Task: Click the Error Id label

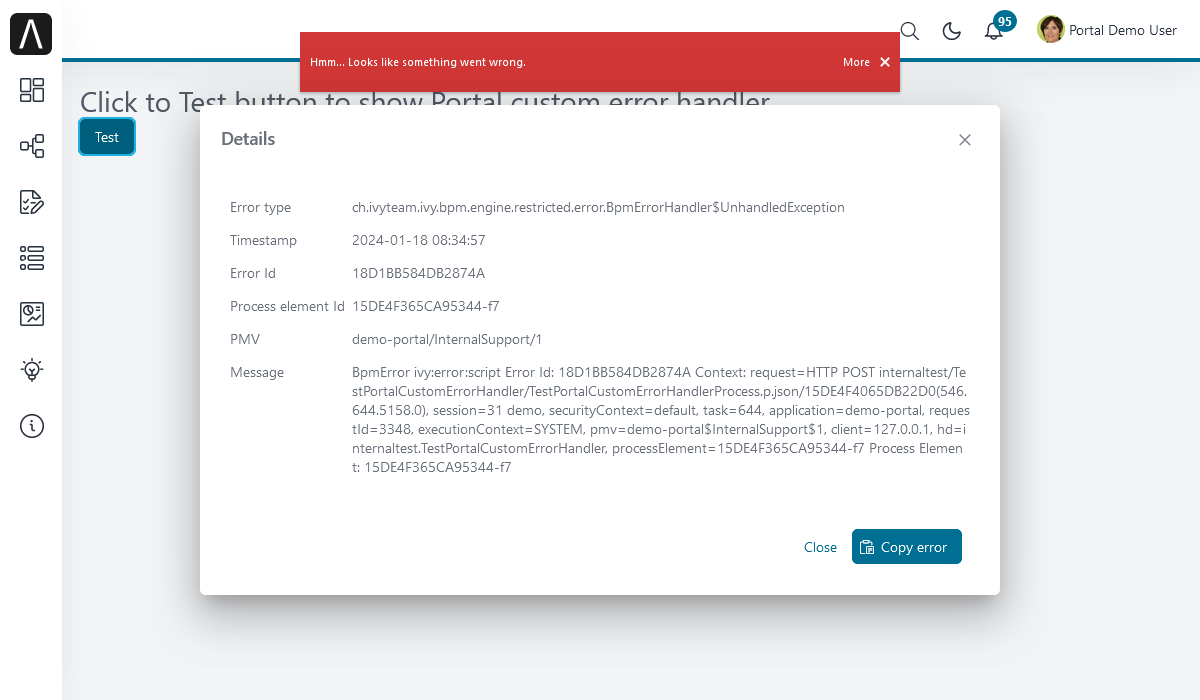Action: click(253, 273)
